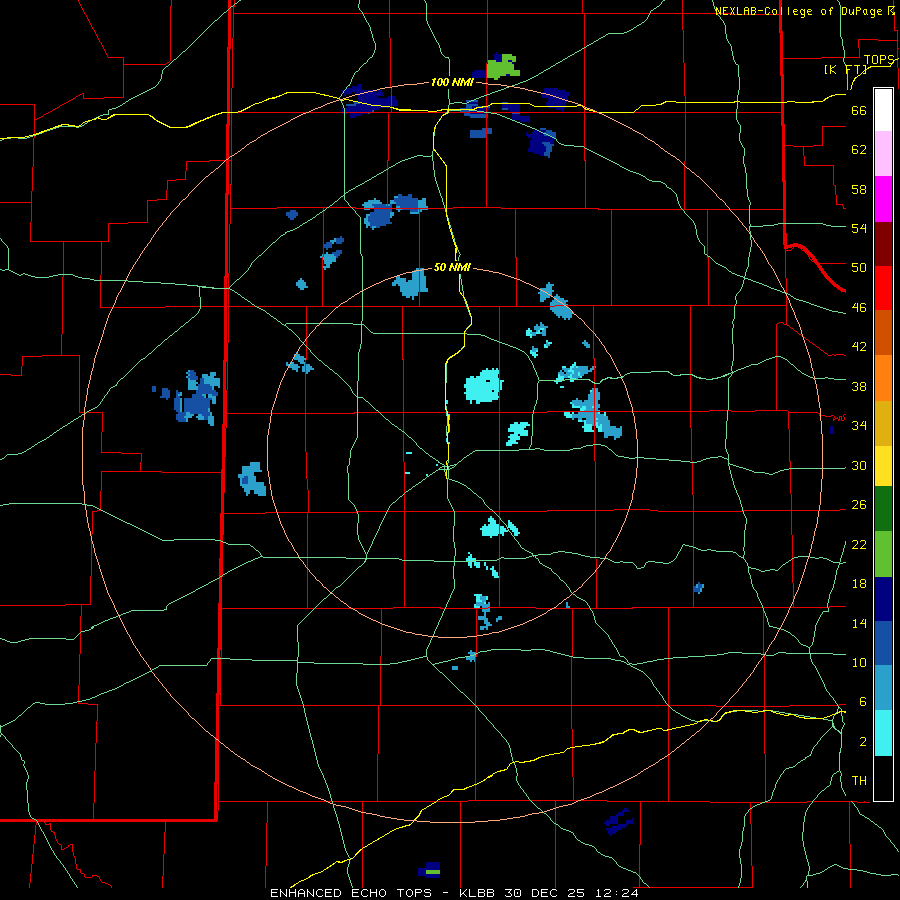900x900 pixels.
Task: Click the legend value '30'
Action: pyautogui.click(x=859, y=465)
